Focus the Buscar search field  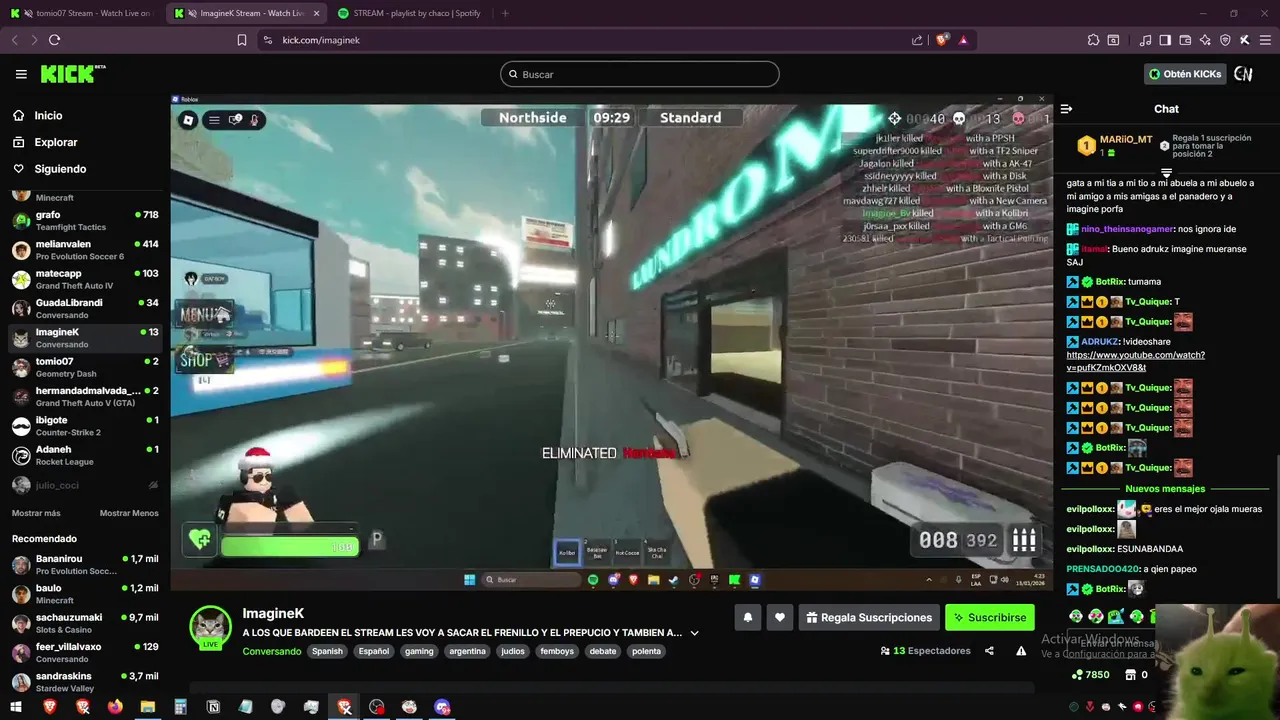pos(640,74)
